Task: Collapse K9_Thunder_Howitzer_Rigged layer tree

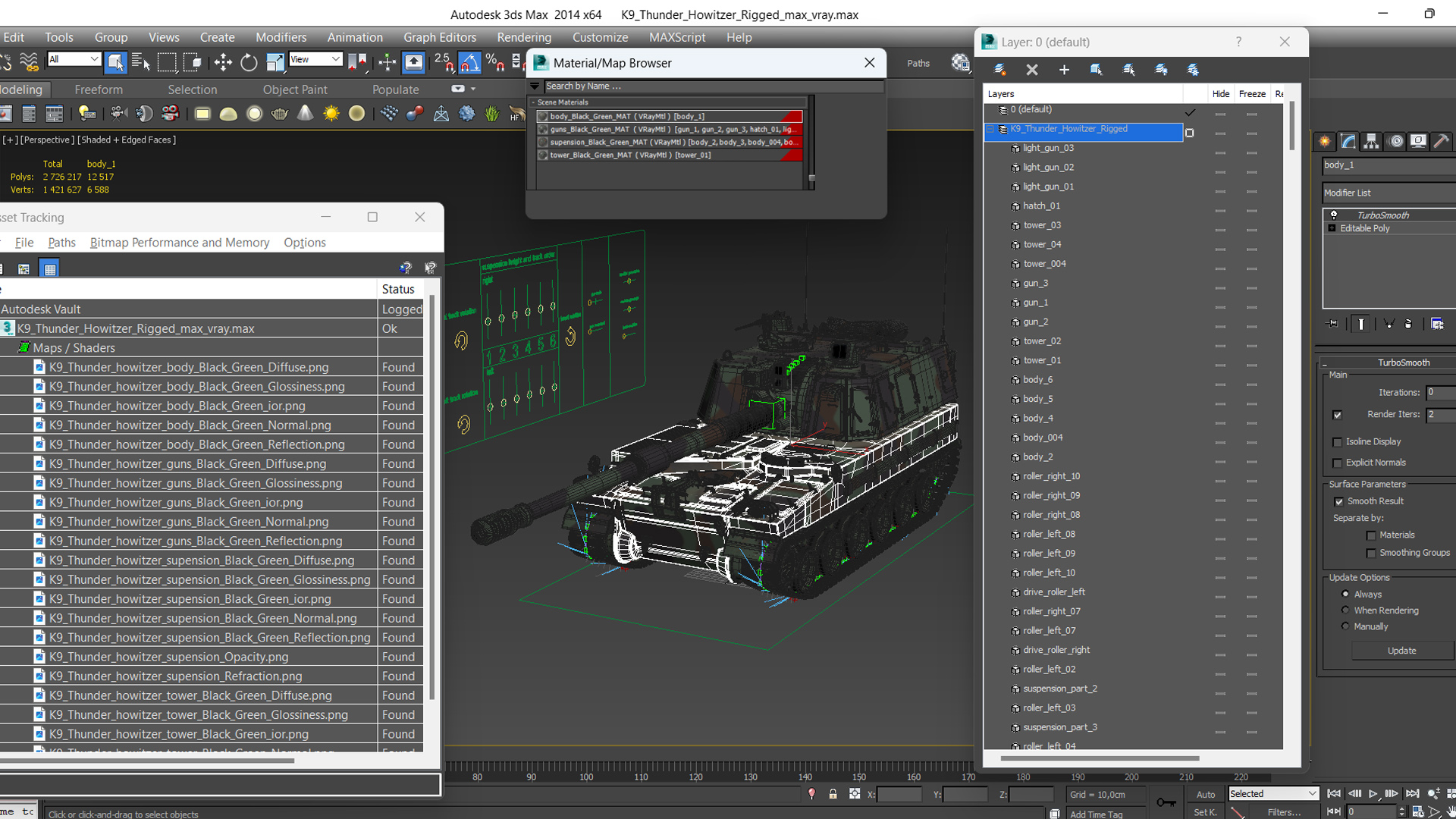Action: coord(990,129)
